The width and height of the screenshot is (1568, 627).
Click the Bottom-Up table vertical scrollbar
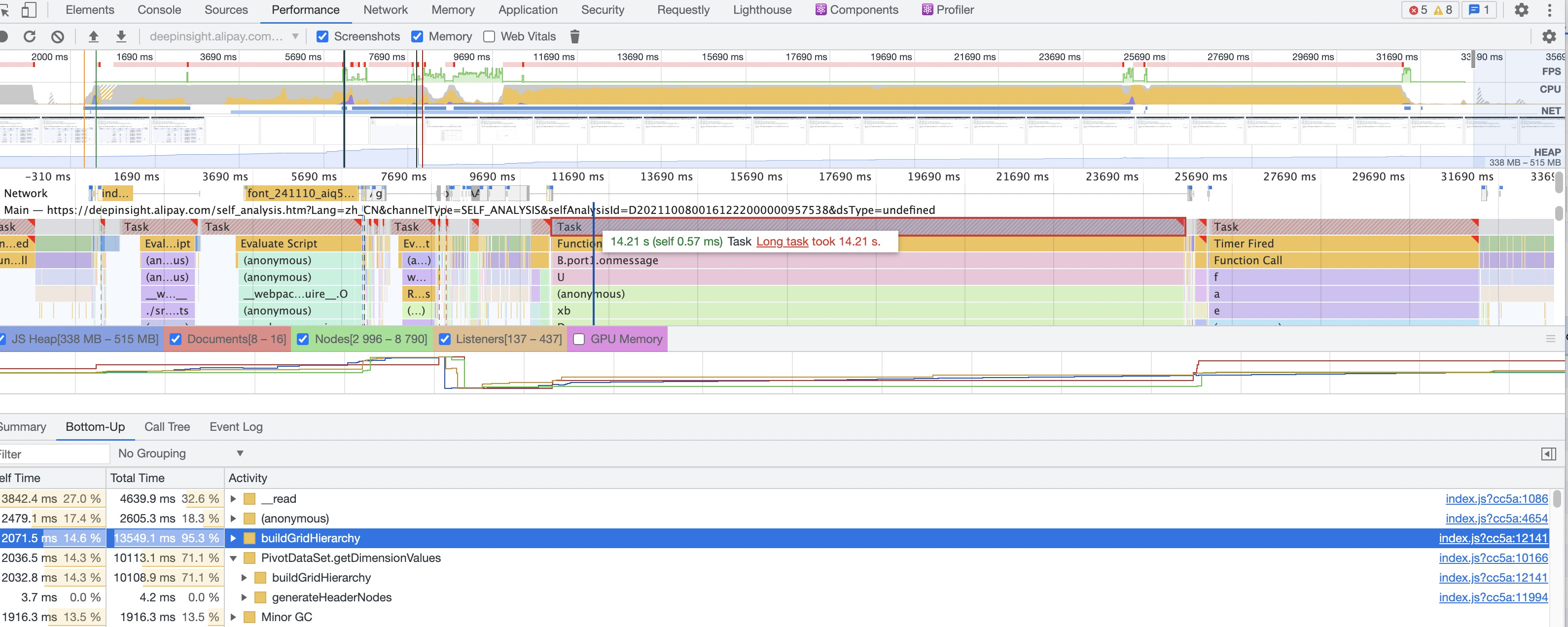(x=1557, y=498)
